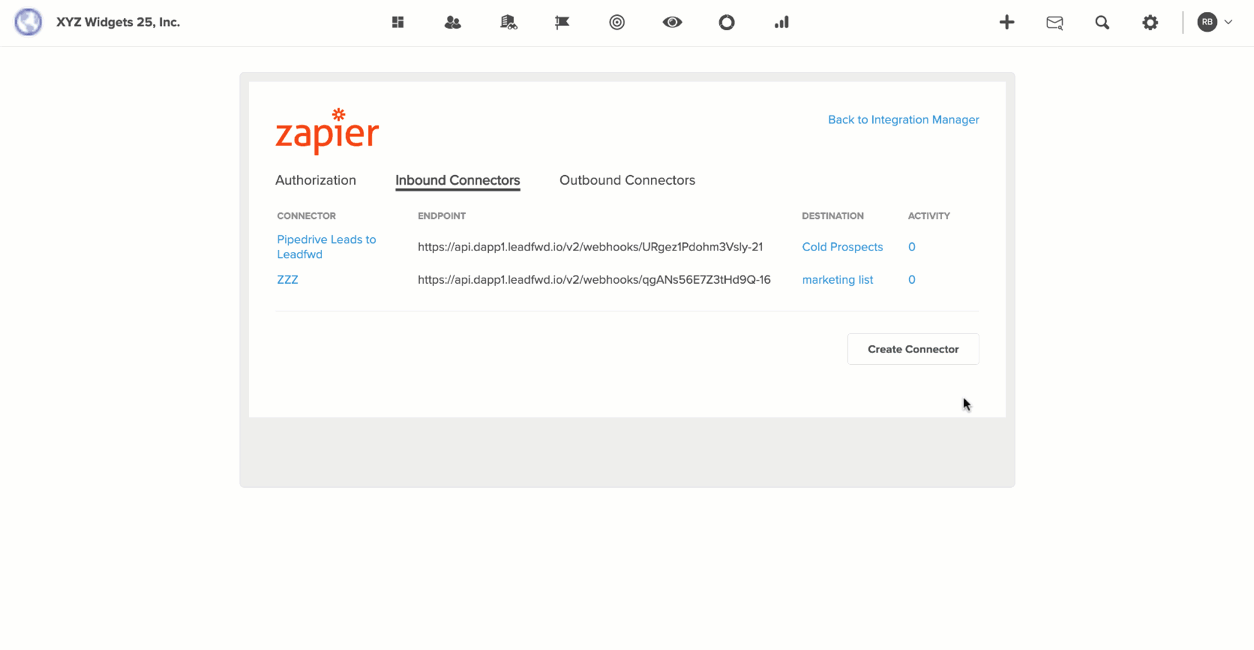Click activity count for ZZZ connector
The height and width of the screenshot is (650, 1254).
coord(912,280)
